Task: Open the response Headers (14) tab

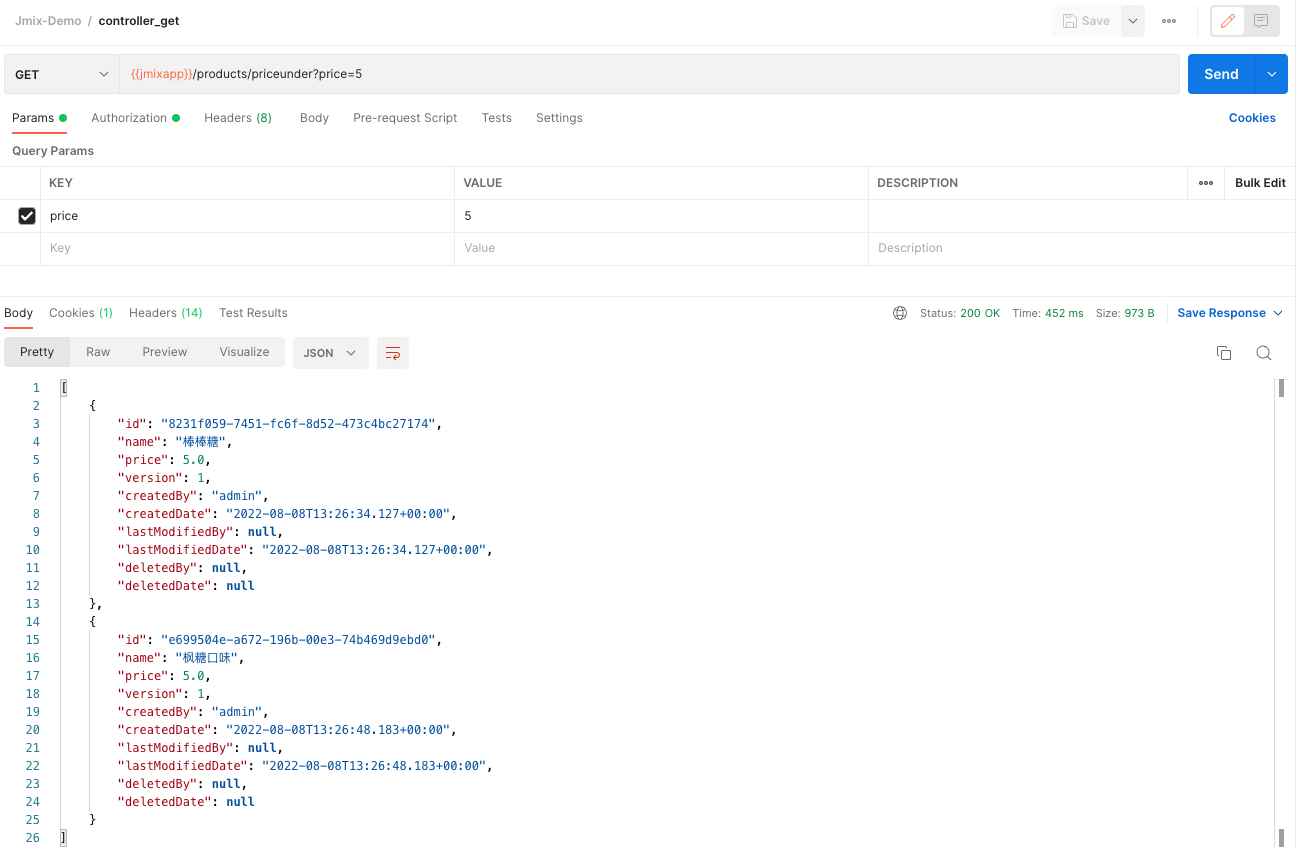Action: (166, 313)
